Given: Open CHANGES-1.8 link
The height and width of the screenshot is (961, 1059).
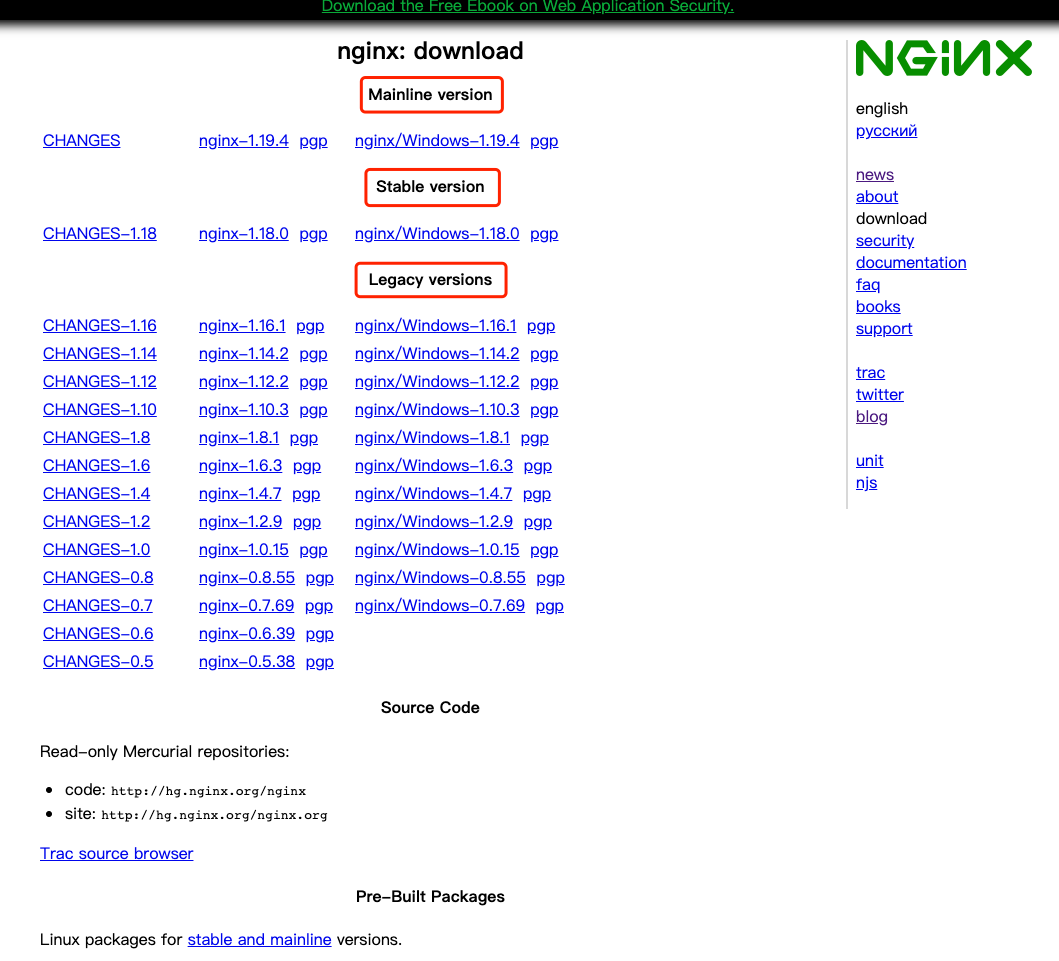Looking at the screenshot, I should (97, 438).
